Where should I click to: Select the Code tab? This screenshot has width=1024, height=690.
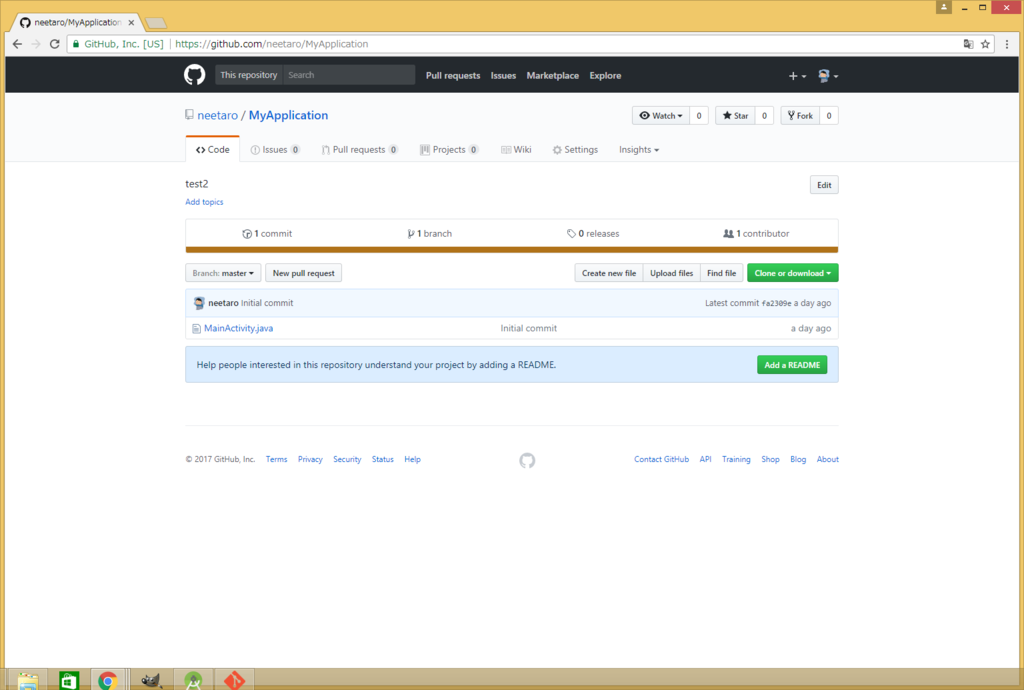coord(213,149)
